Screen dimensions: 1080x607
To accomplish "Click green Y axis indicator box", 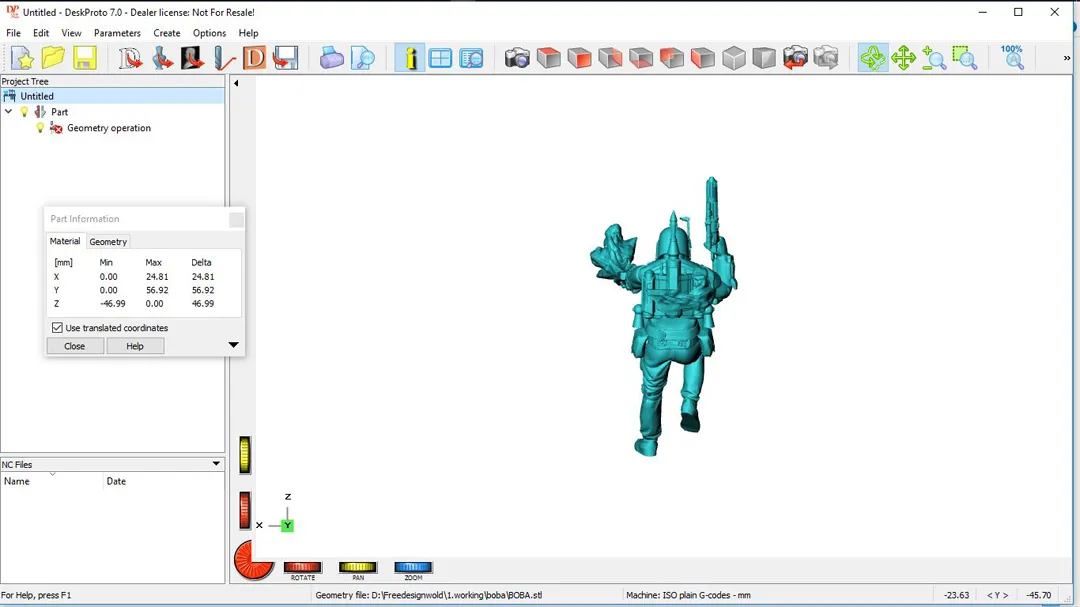I will tap(287, 526).
